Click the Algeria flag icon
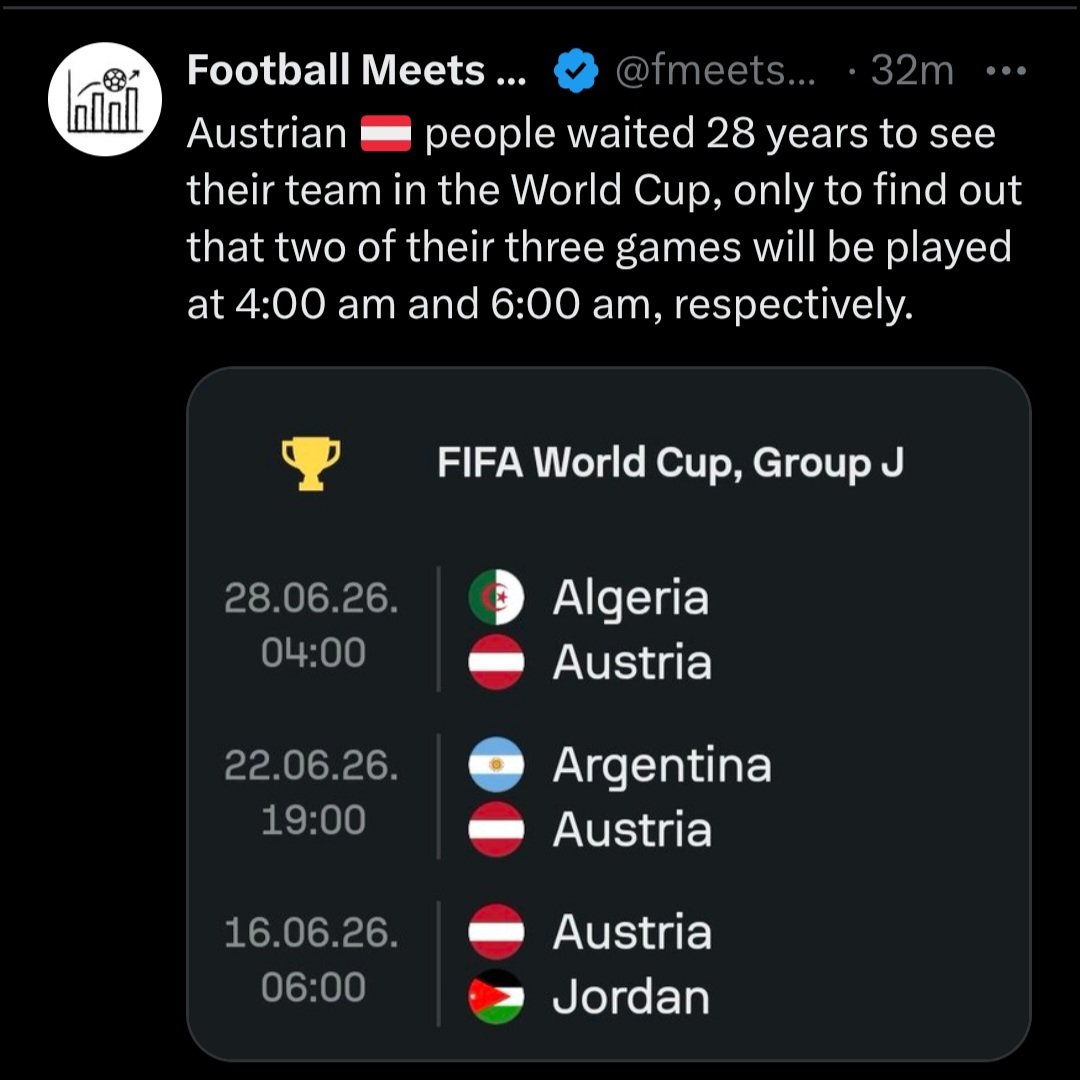Viewport: 1080px width, 1080px height. tap(496, 598)
